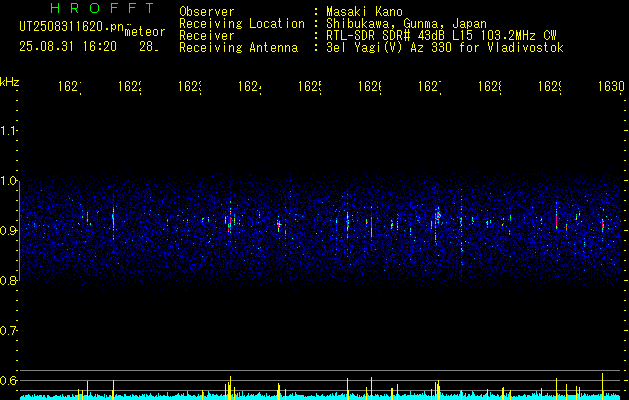Image resolution: width=629 pixels, height=400 pixels.
Task: Select the filename UT2508311620.pn
Action: tap(72, 26)
